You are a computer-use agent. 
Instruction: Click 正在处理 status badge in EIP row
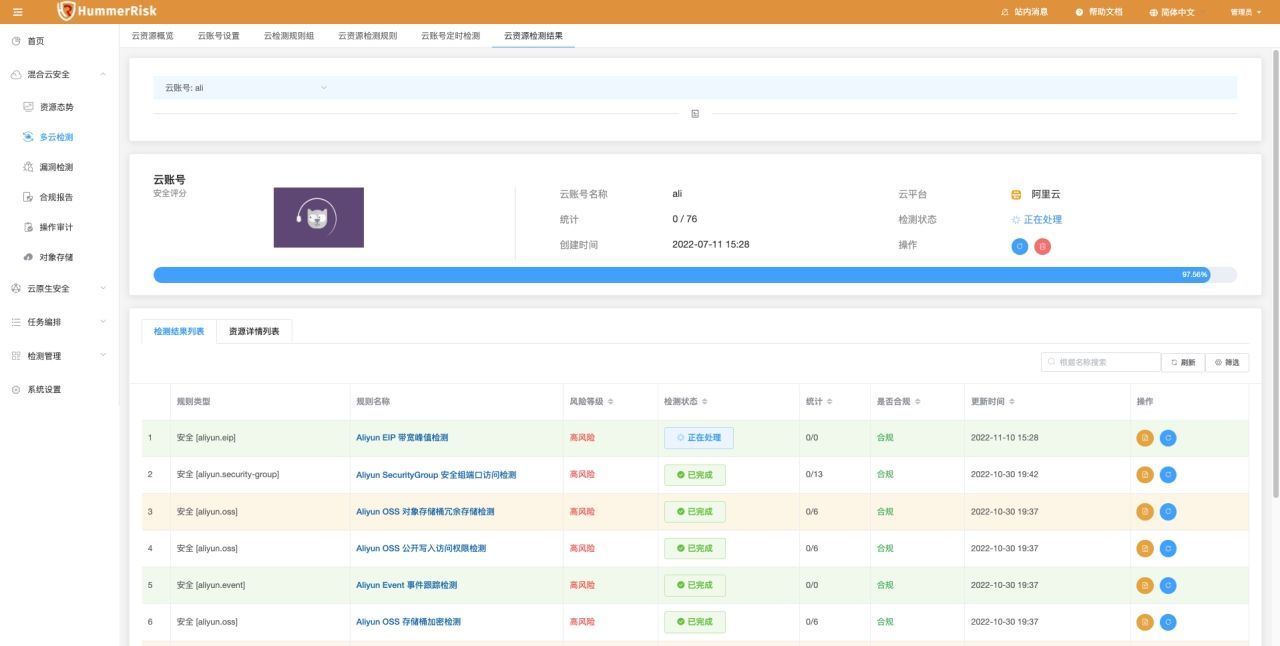pos(699,438)
